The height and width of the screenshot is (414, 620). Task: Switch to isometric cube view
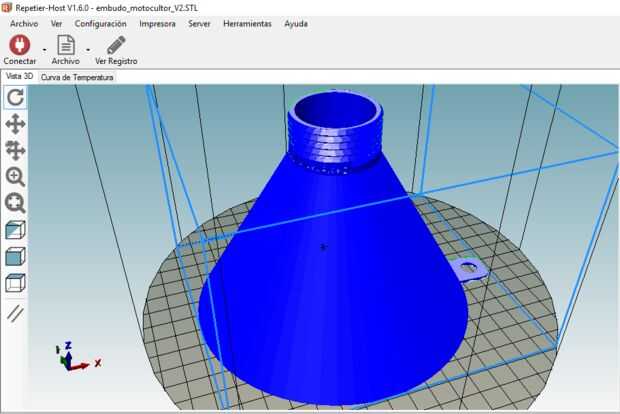pyautogui.click(x=15, y=230)
